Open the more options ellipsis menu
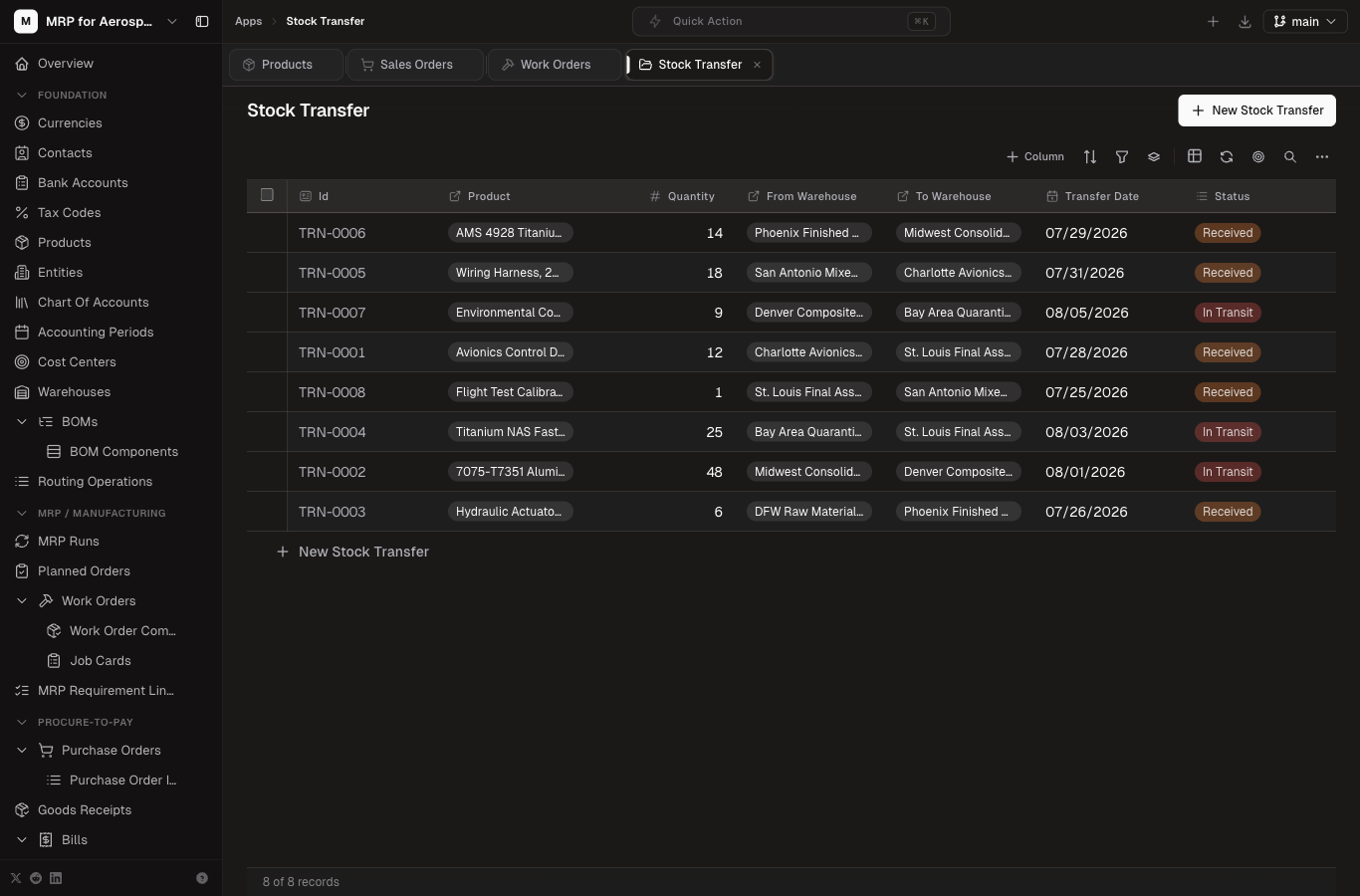The image size is (1360, 896). pyautogui.click(x=1322, y=156)
